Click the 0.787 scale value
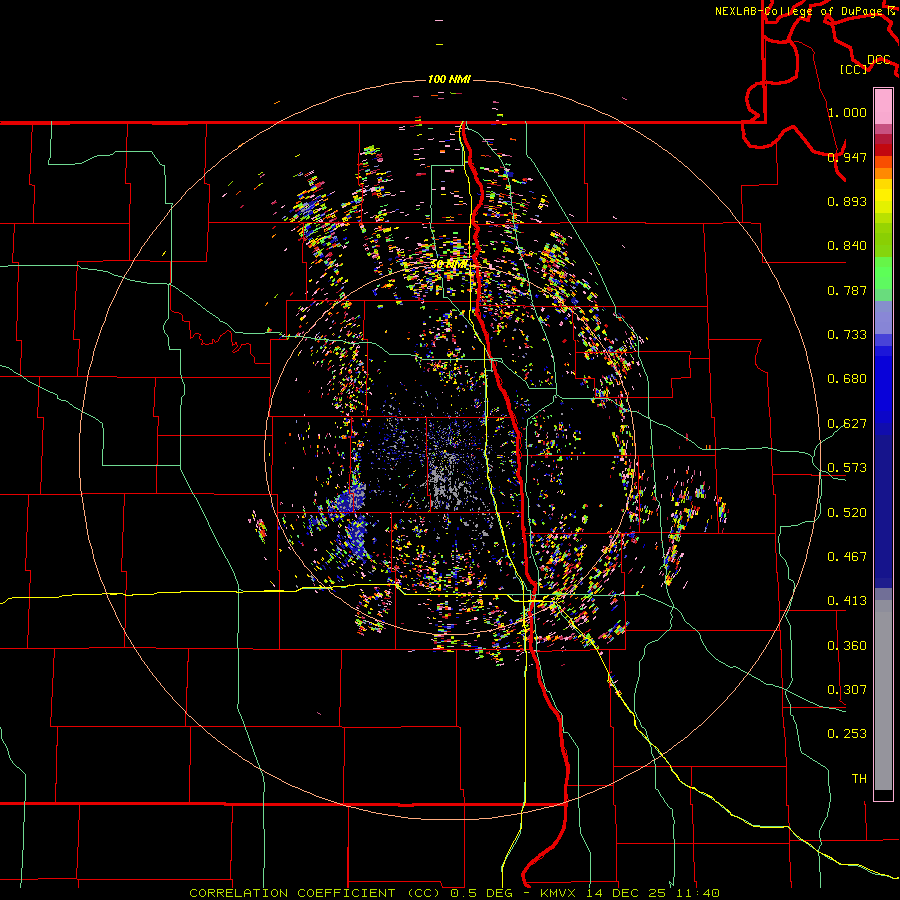Screen dimensions: 900x900 click(847, 290)
